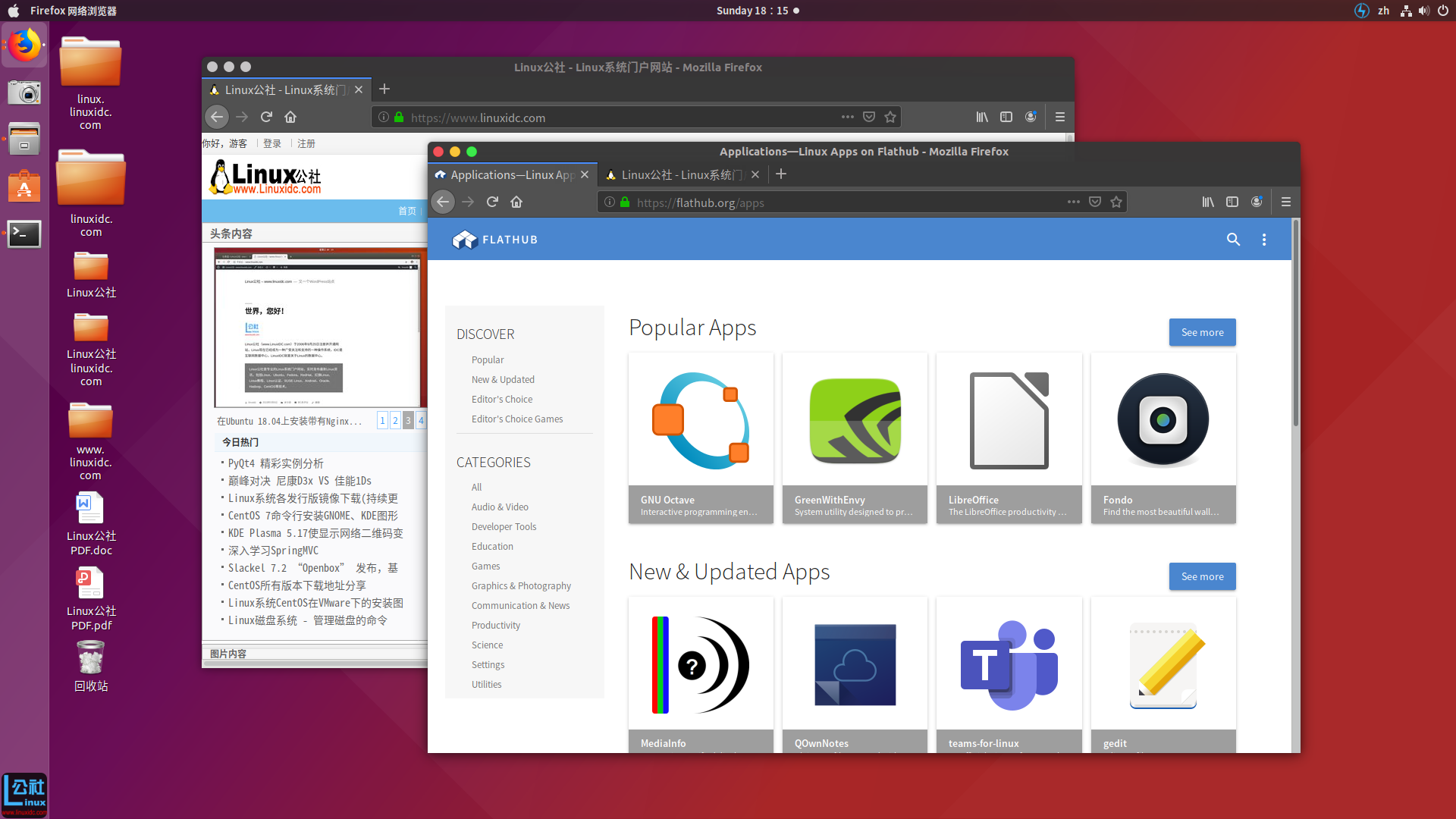Click the Flathub search icon

pyautogui.click(x=1233, y=240)
